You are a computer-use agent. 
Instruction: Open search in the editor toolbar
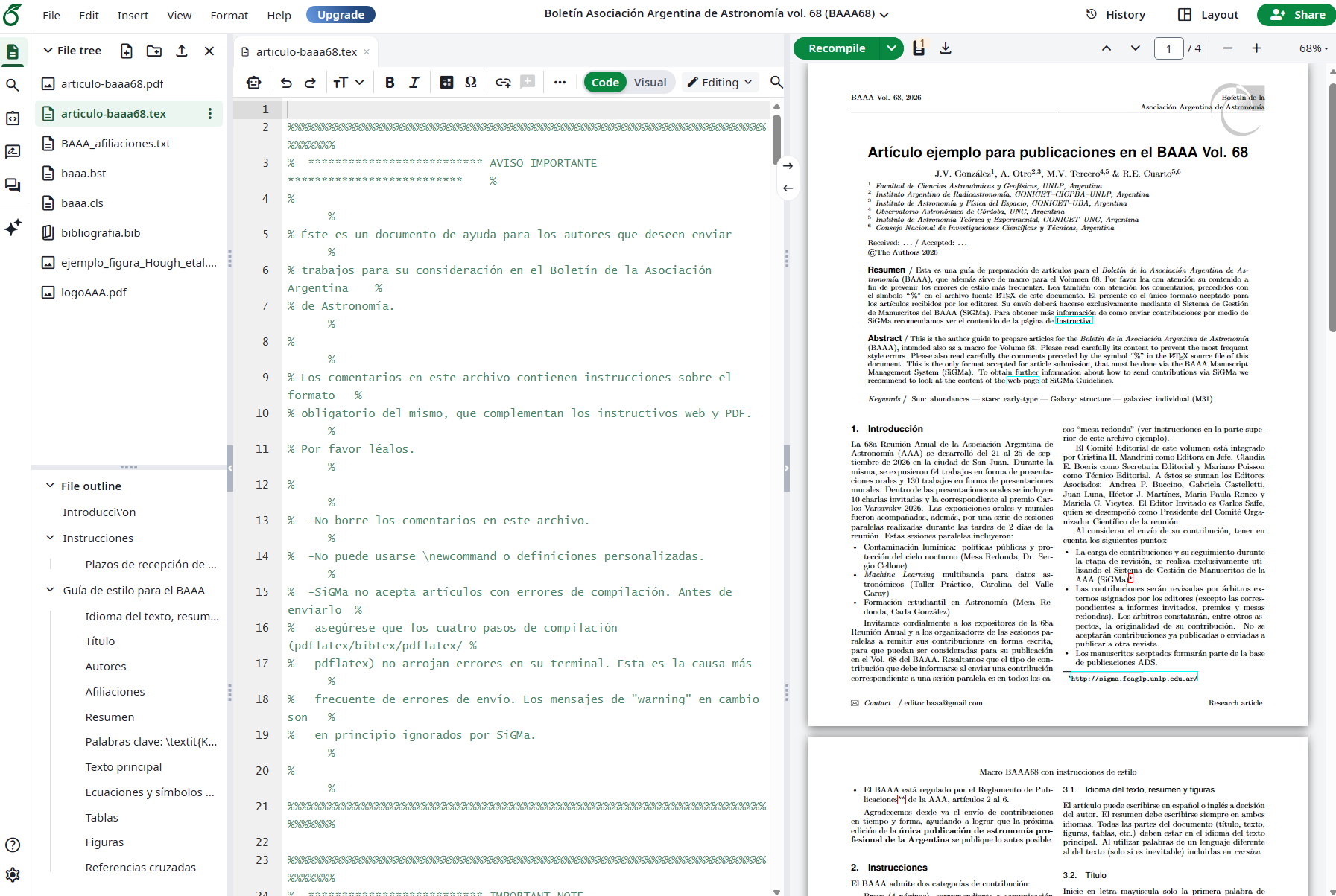[776, 83]
